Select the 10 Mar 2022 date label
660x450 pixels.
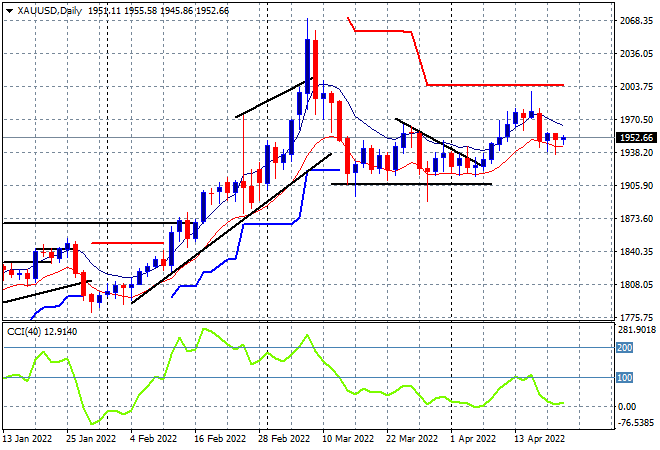[x=349, y=439]
